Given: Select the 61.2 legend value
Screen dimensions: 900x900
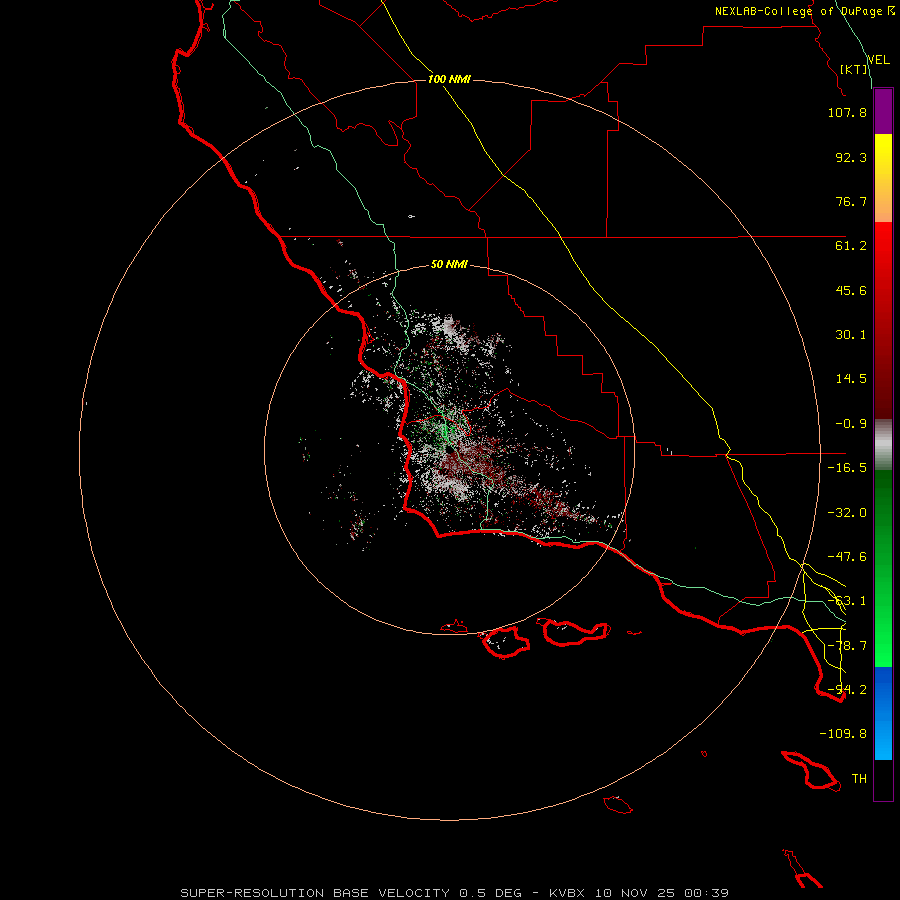Looking at the screenshot, I should point(851,246).
